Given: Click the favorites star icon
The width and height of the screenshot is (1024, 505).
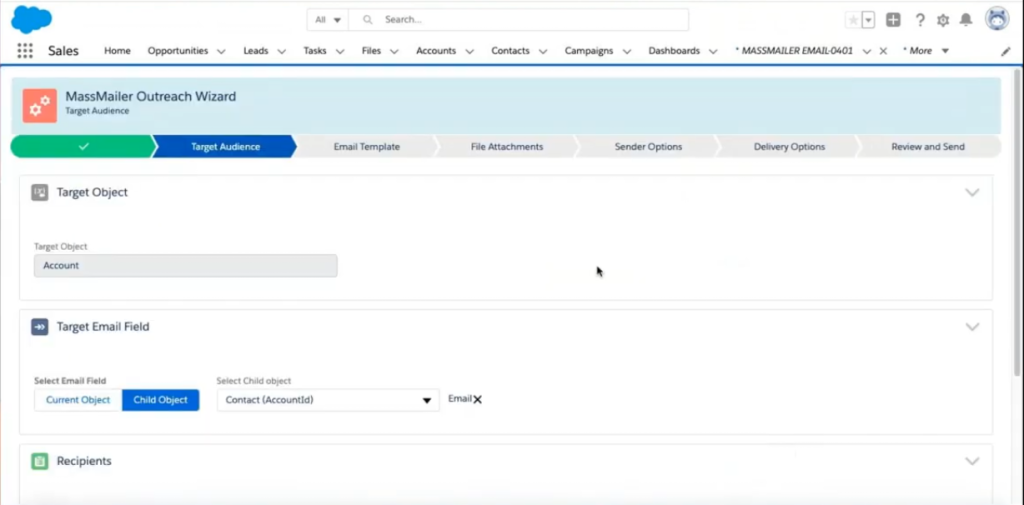Looking at the screenshot, I should 853,20.
